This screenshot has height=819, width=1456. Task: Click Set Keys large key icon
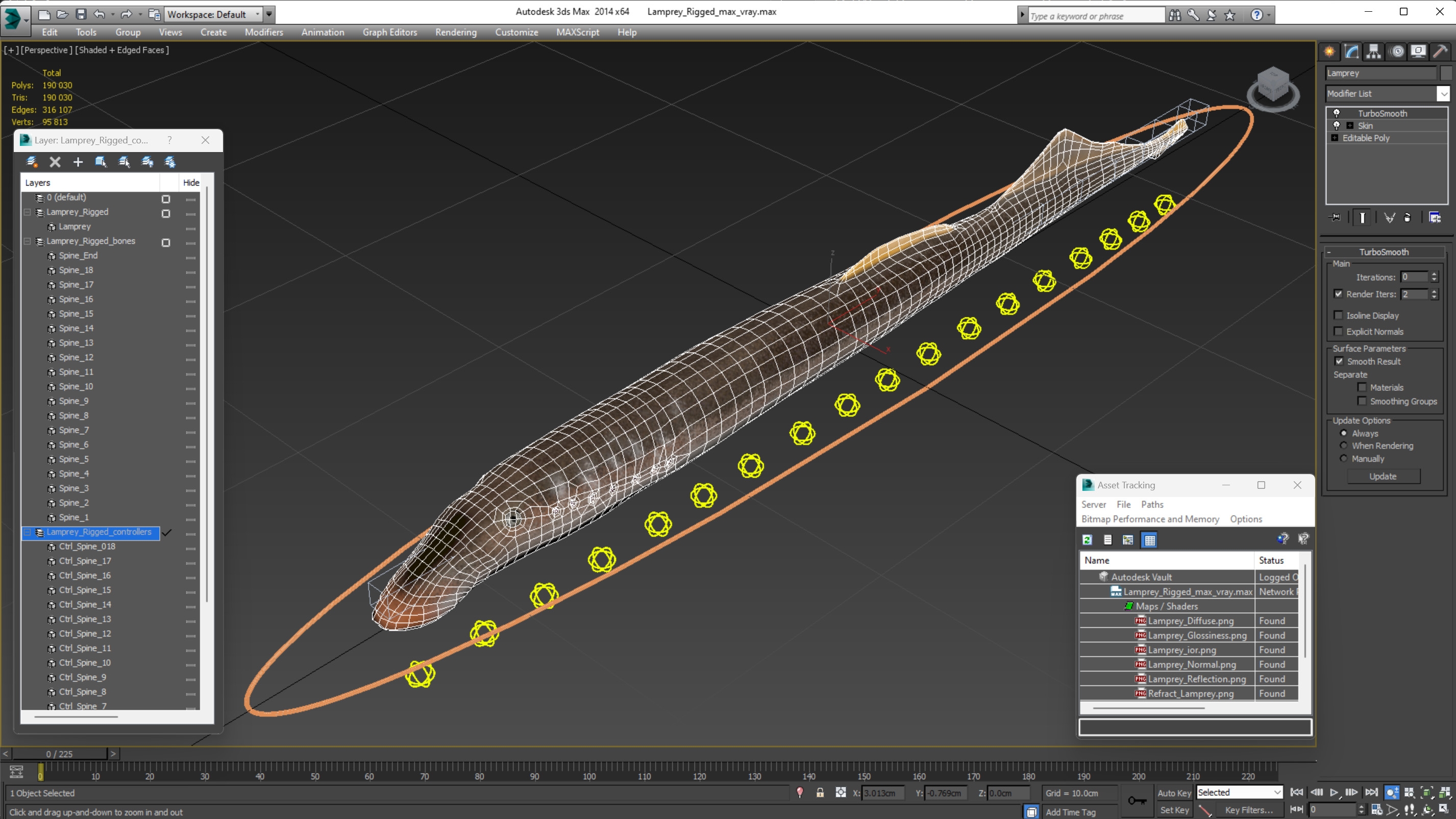(1137, 800)
